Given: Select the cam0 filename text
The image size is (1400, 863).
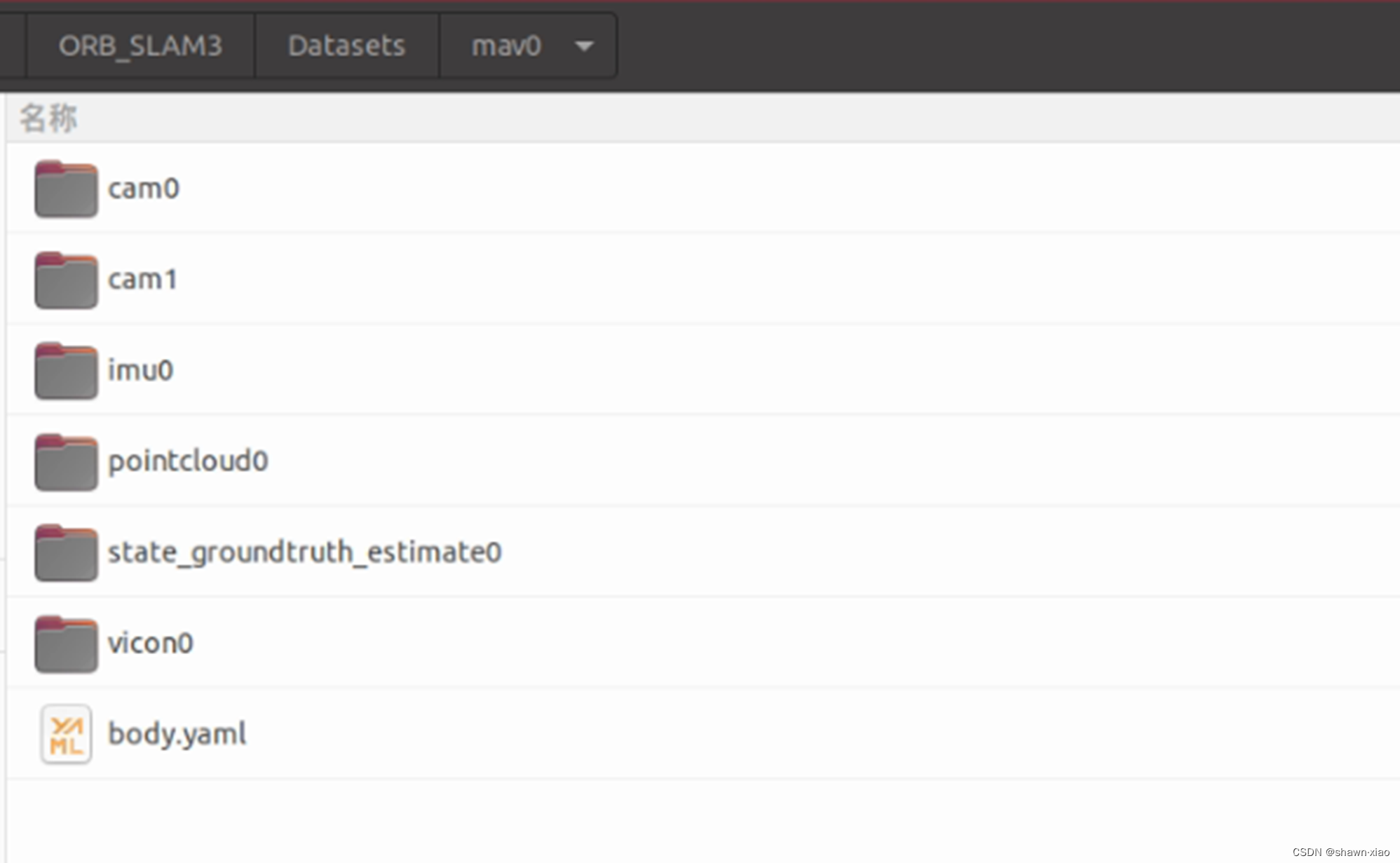Looking at the screenshot, I should tap(144, 188).
